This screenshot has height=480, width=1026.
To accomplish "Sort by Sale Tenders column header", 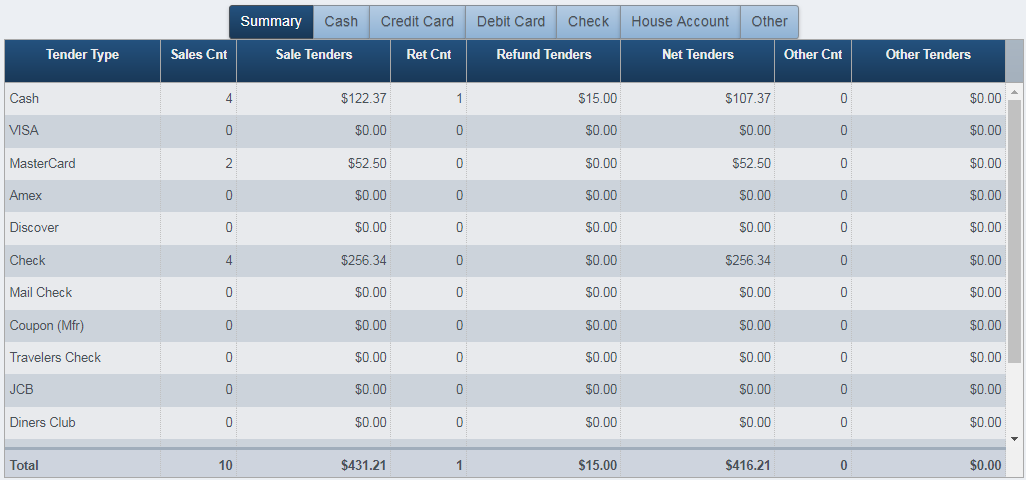I will coord(314,55).
